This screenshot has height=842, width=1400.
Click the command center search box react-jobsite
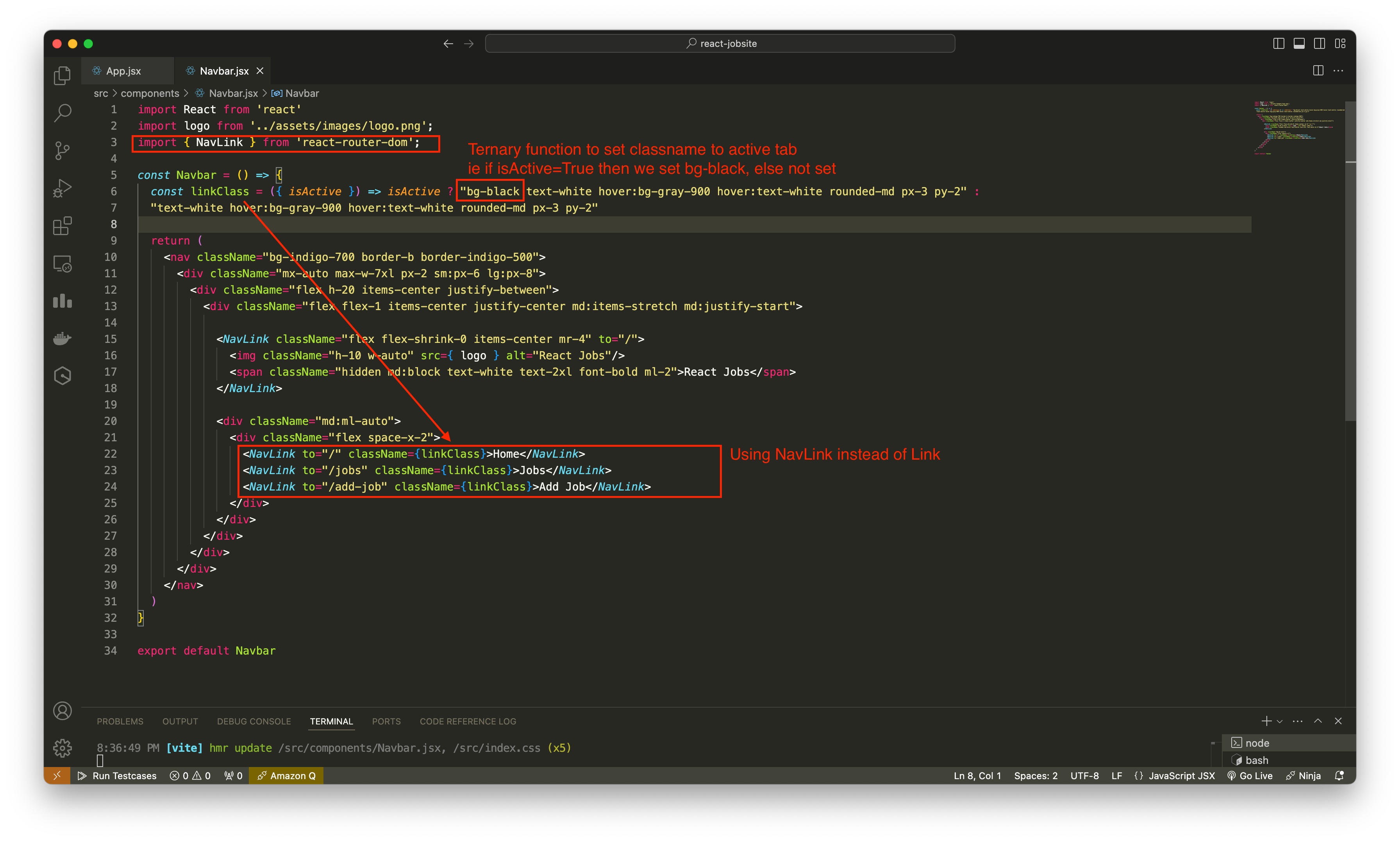pos(720,44)
